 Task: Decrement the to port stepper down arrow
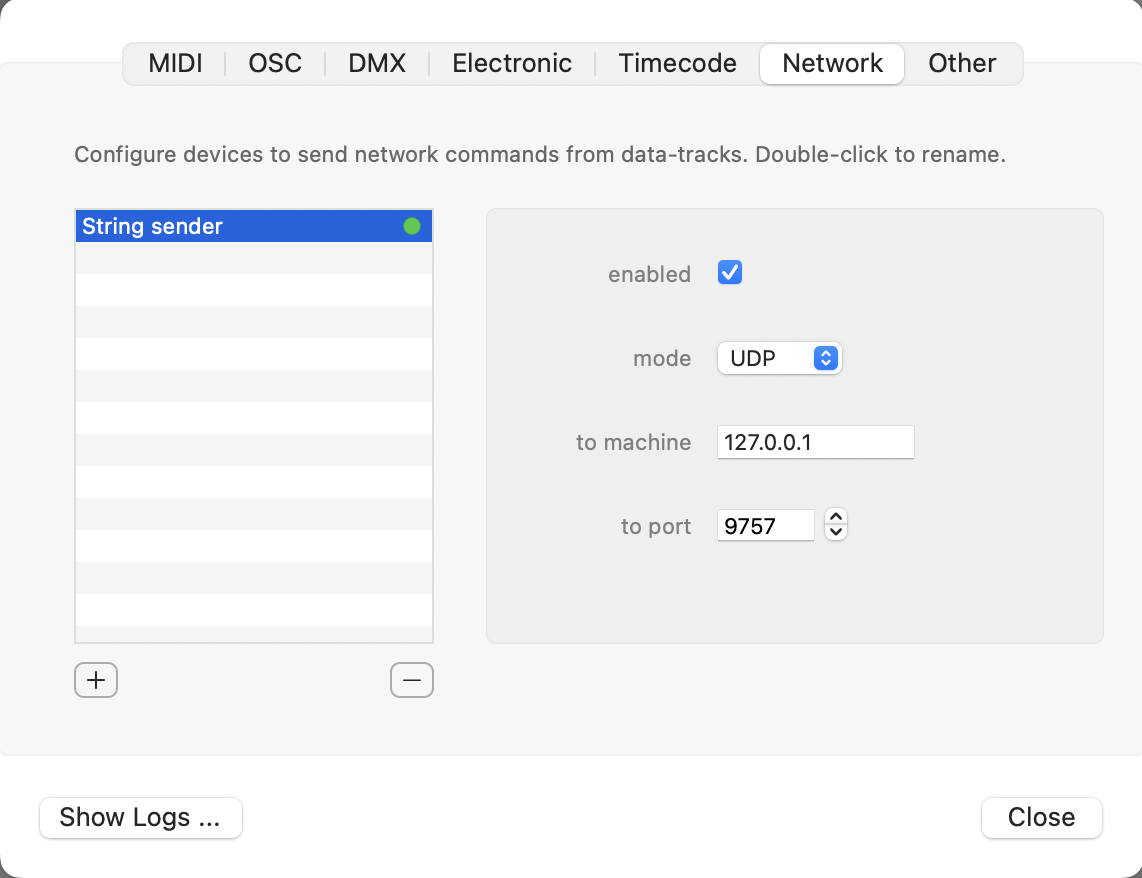(x=837, y=533)
